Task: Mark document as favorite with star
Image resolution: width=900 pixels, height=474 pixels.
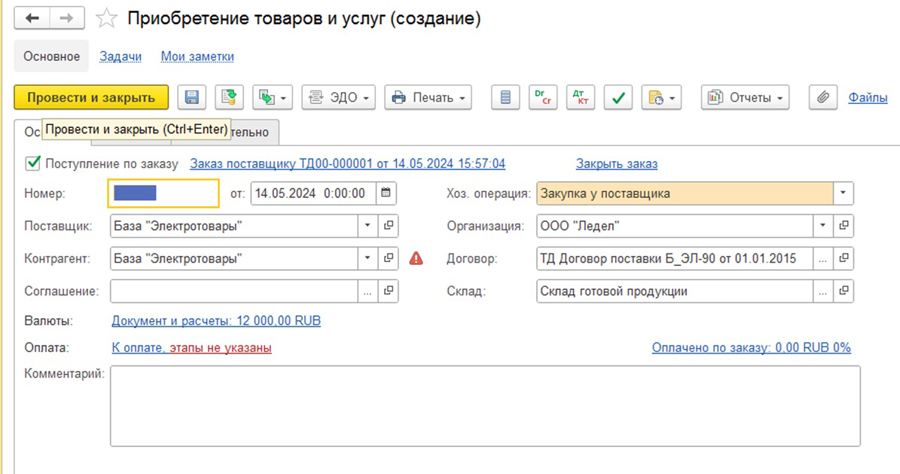Action: click(105, 19)
